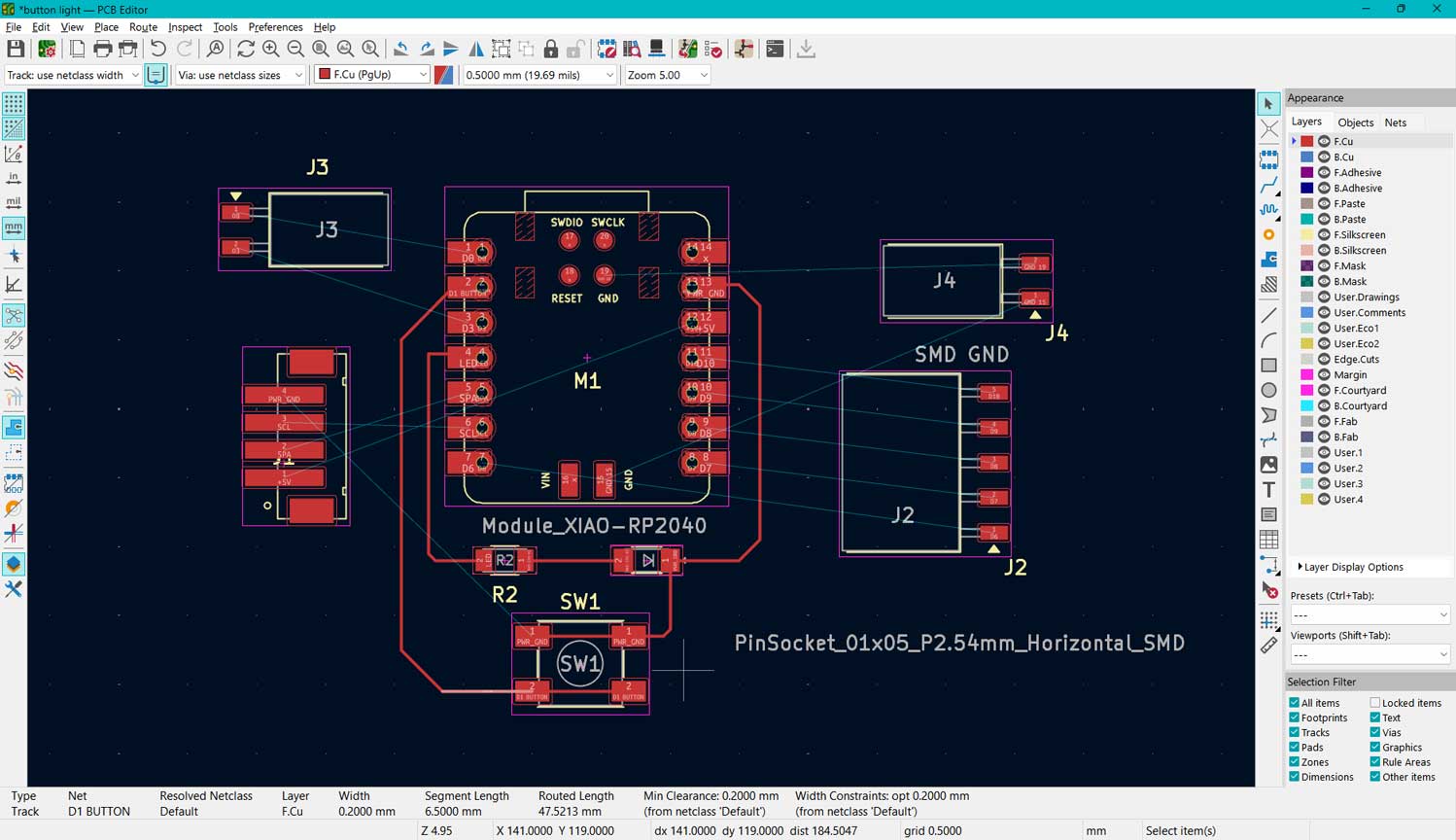Select the B.Courtyard layer
Screen dimensions: 1456x840
[1360, 405]
